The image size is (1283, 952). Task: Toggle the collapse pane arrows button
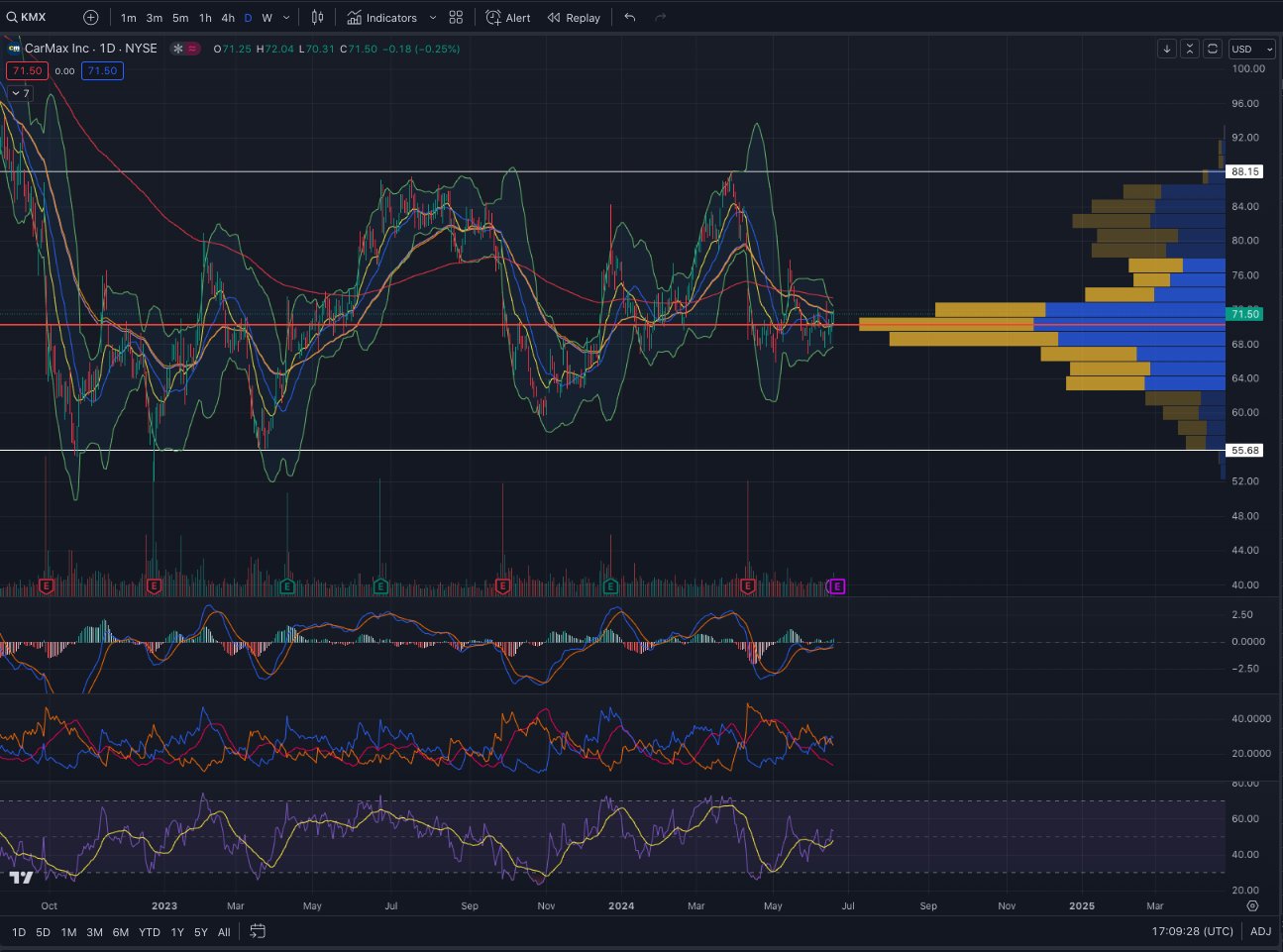tap(1189, 49)
